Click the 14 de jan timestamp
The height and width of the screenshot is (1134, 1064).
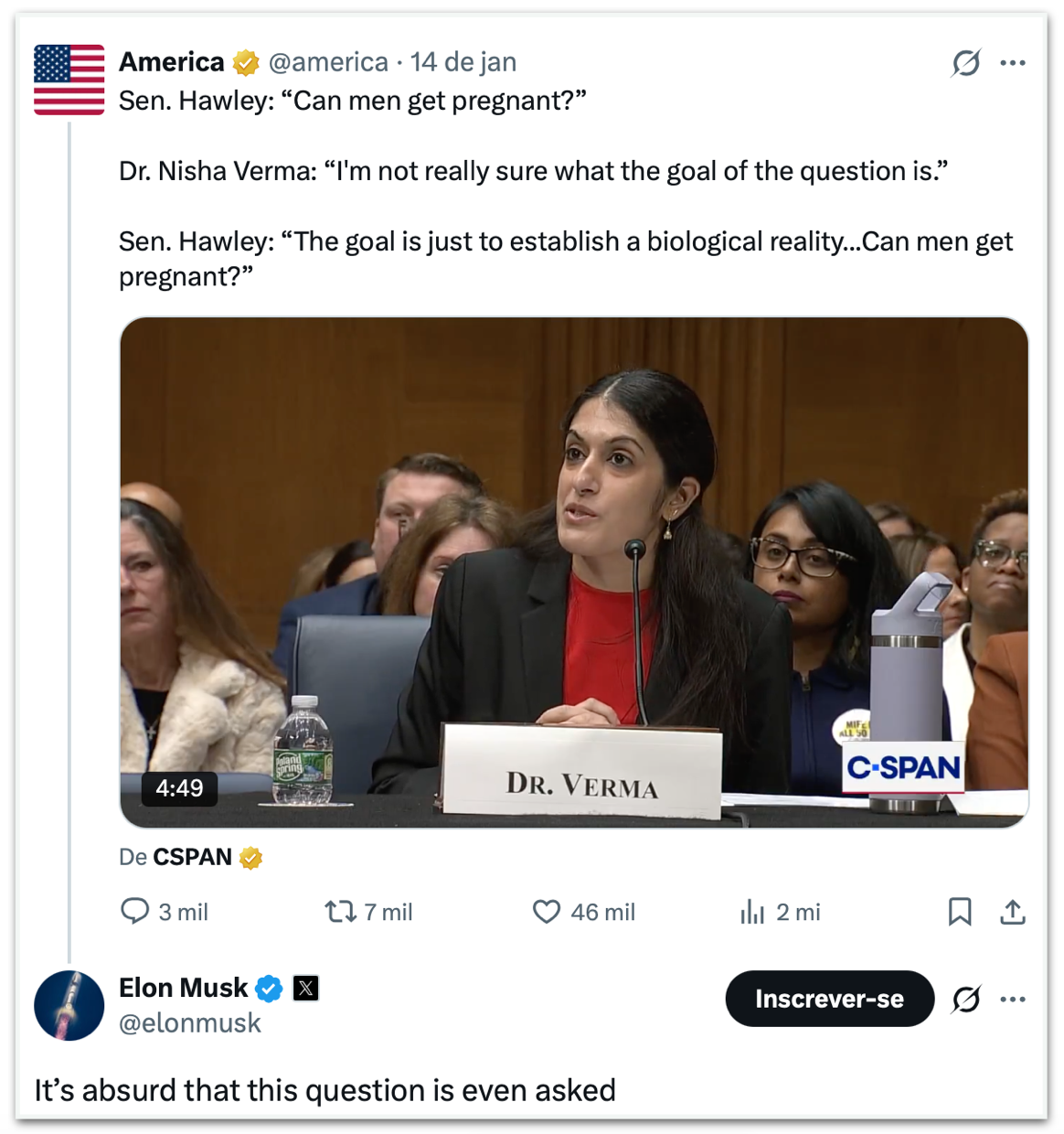pos(463,62)
